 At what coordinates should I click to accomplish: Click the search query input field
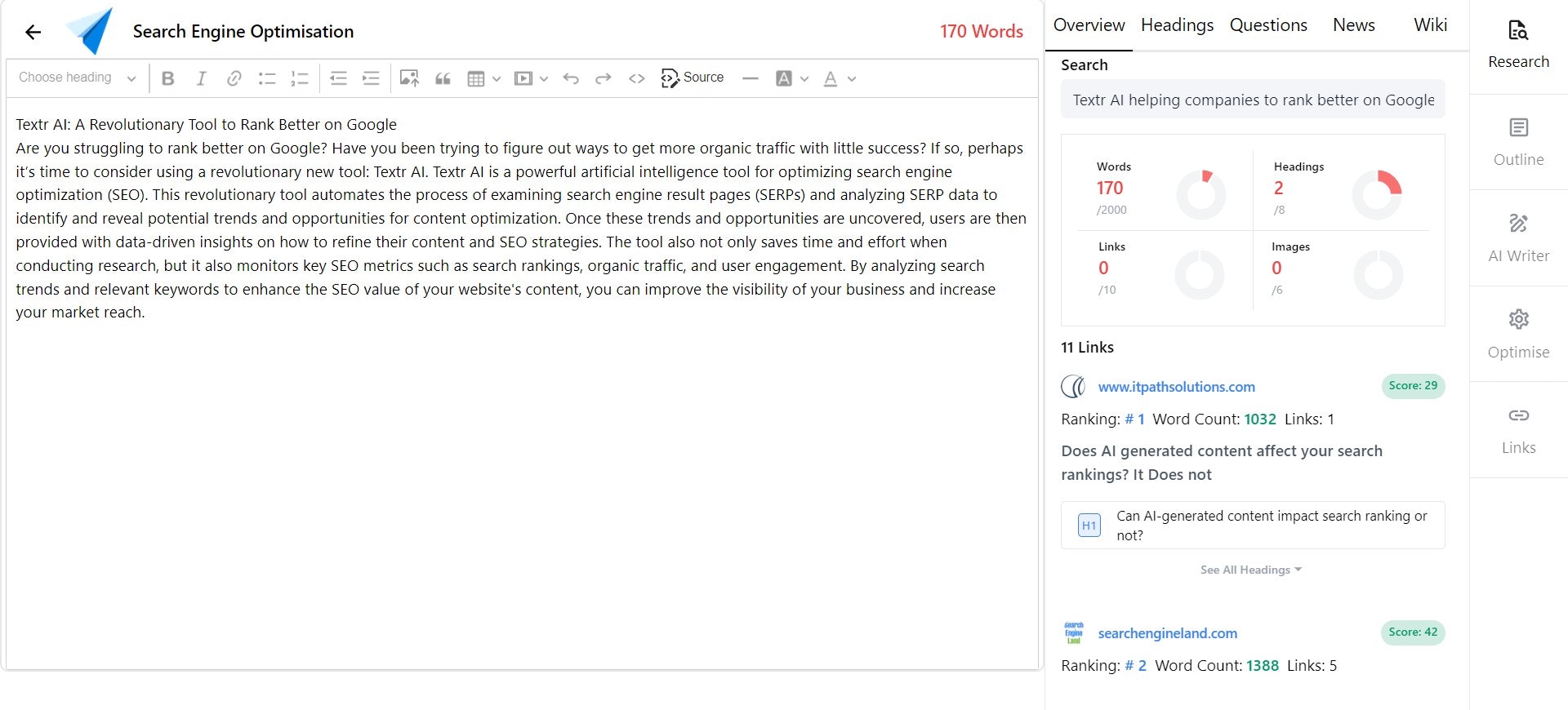click(1253, 100)
